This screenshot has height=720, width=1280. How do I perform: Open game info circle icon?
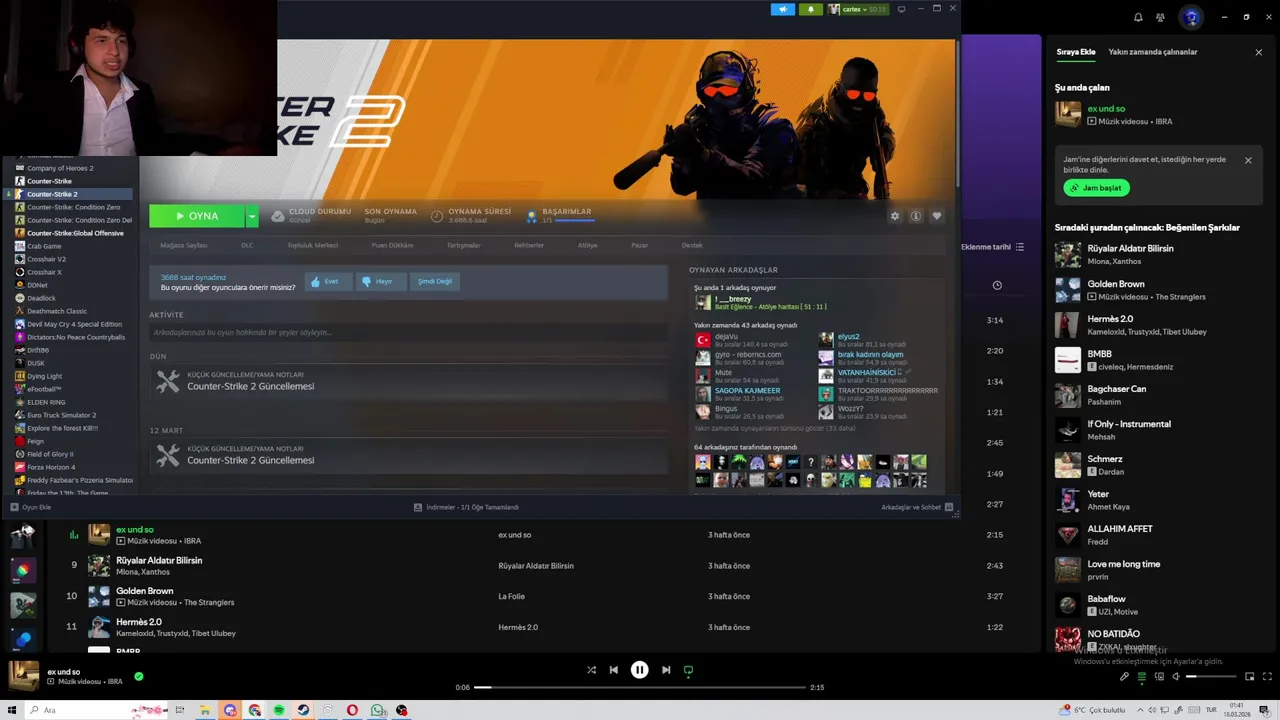(915, 216)
